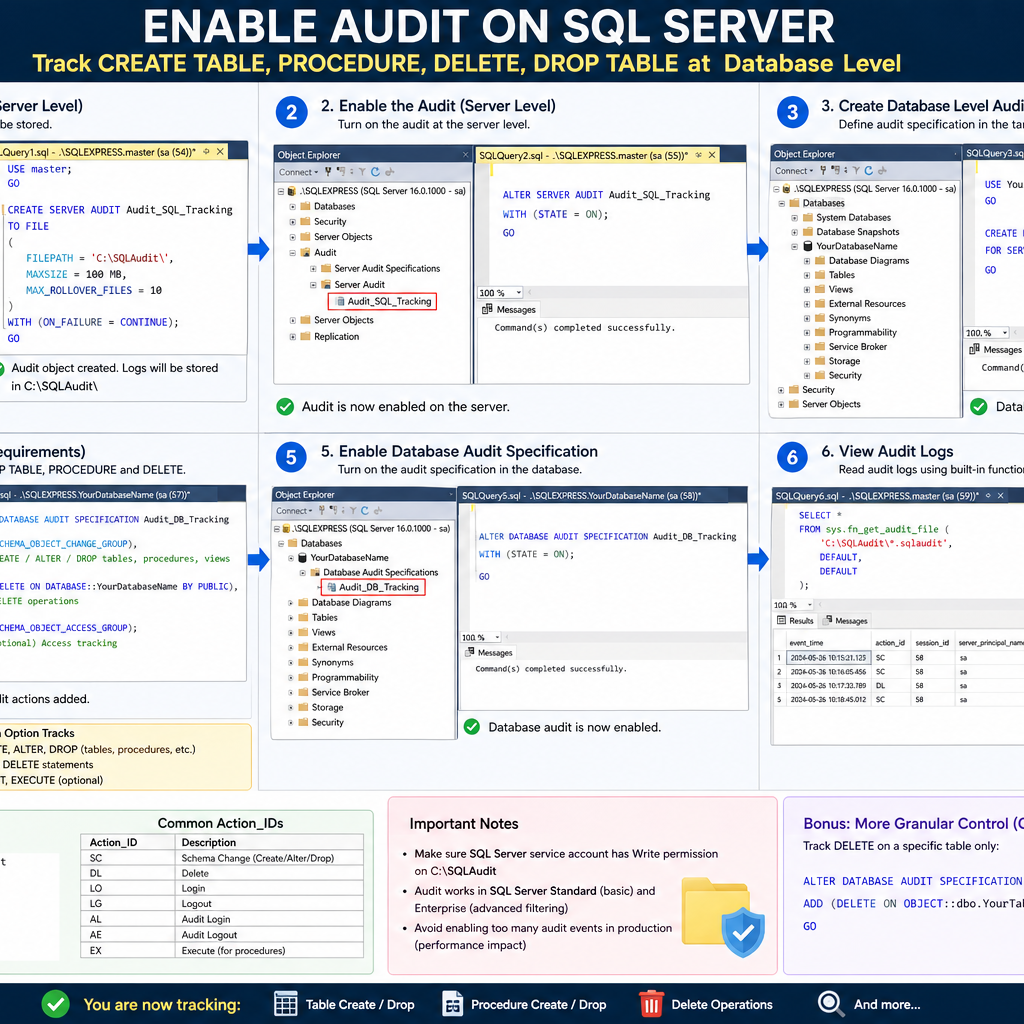Image resolution: width=1024 pixels, height=1024 pixels.
Task: Expand the Server Audit Specifications node
Action: pos(313,268)
